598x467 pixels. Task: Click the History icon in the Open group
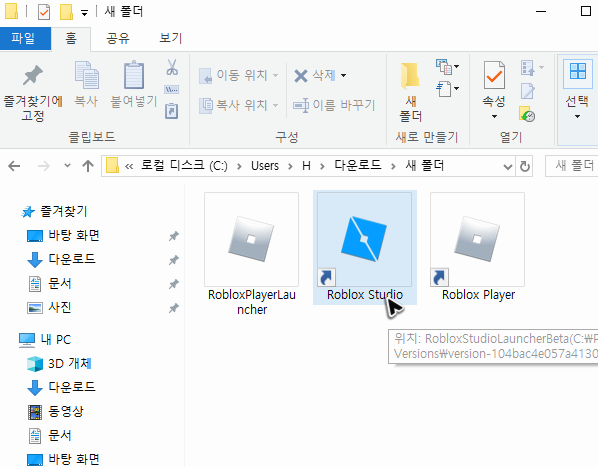tap(527, 114)
